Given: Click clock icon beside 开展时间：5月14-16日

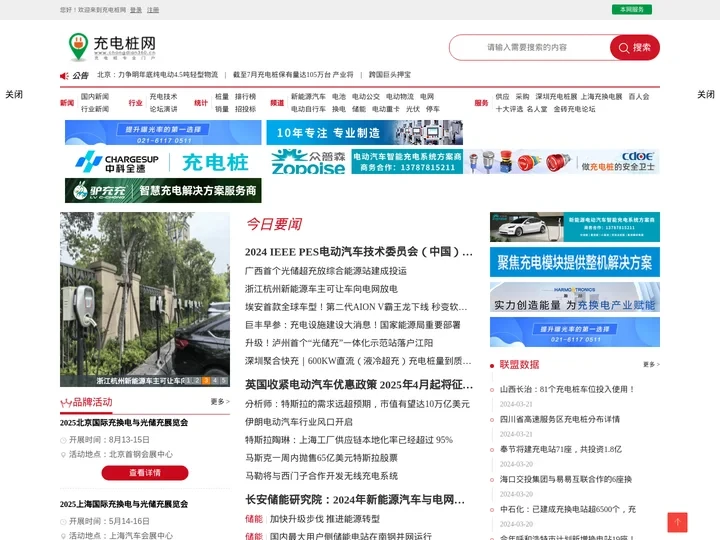Looking at the screenshot, I should (63, 522).
